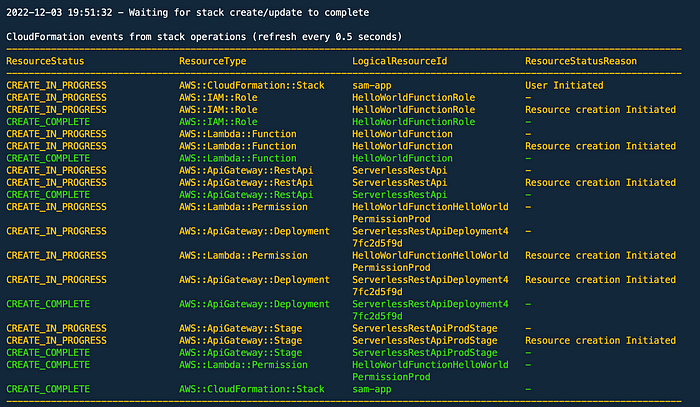Click the green HelloWorldFunction logical ID
The image size is (700, 407).
[x=402, y=158]
